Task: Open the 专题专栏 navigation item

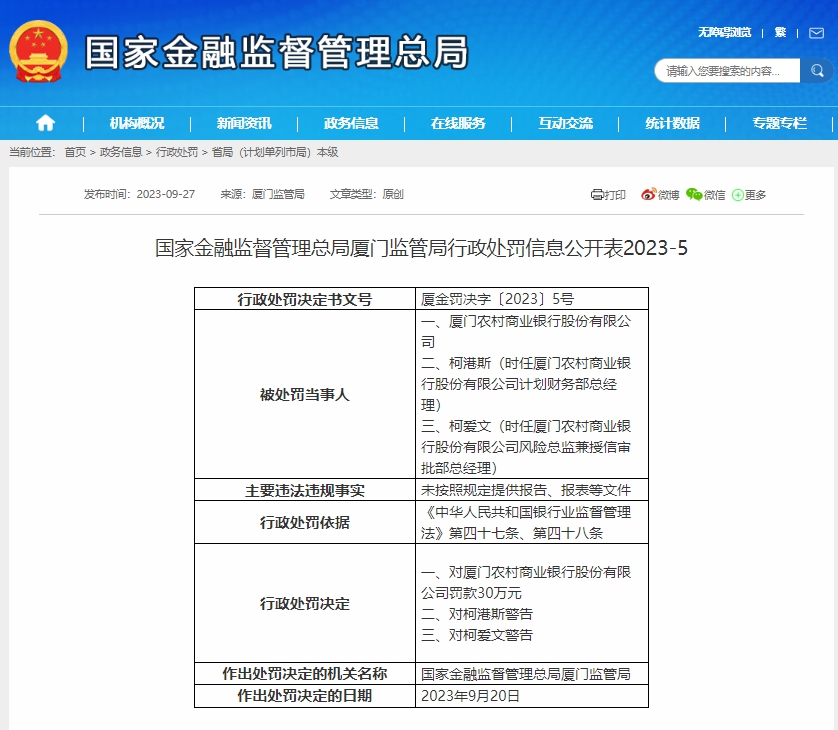Action: [x=779, y=123]
